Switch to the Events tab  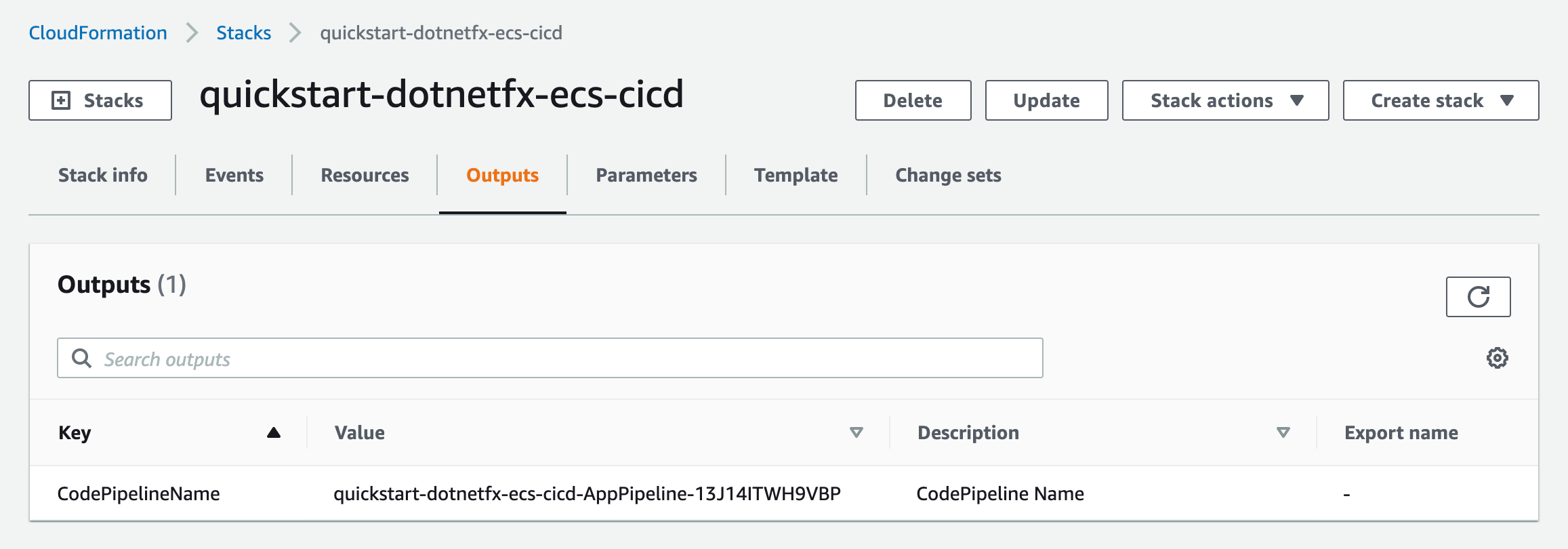click(234, 175)
